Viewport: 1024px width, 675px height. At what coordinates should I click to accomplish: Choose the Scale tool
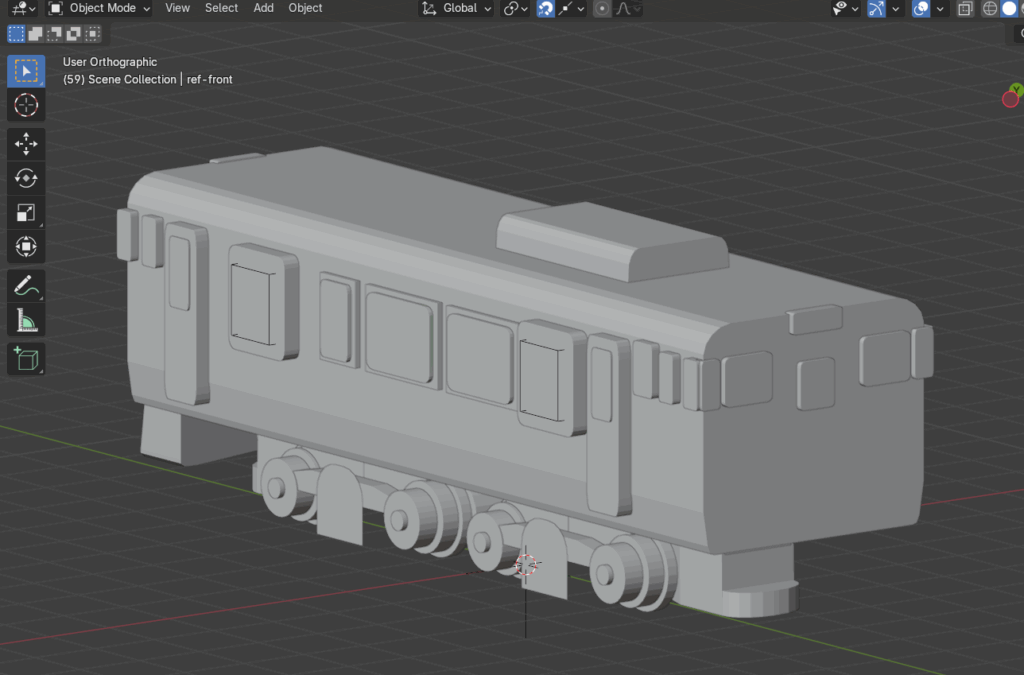(x=26, y=212)
